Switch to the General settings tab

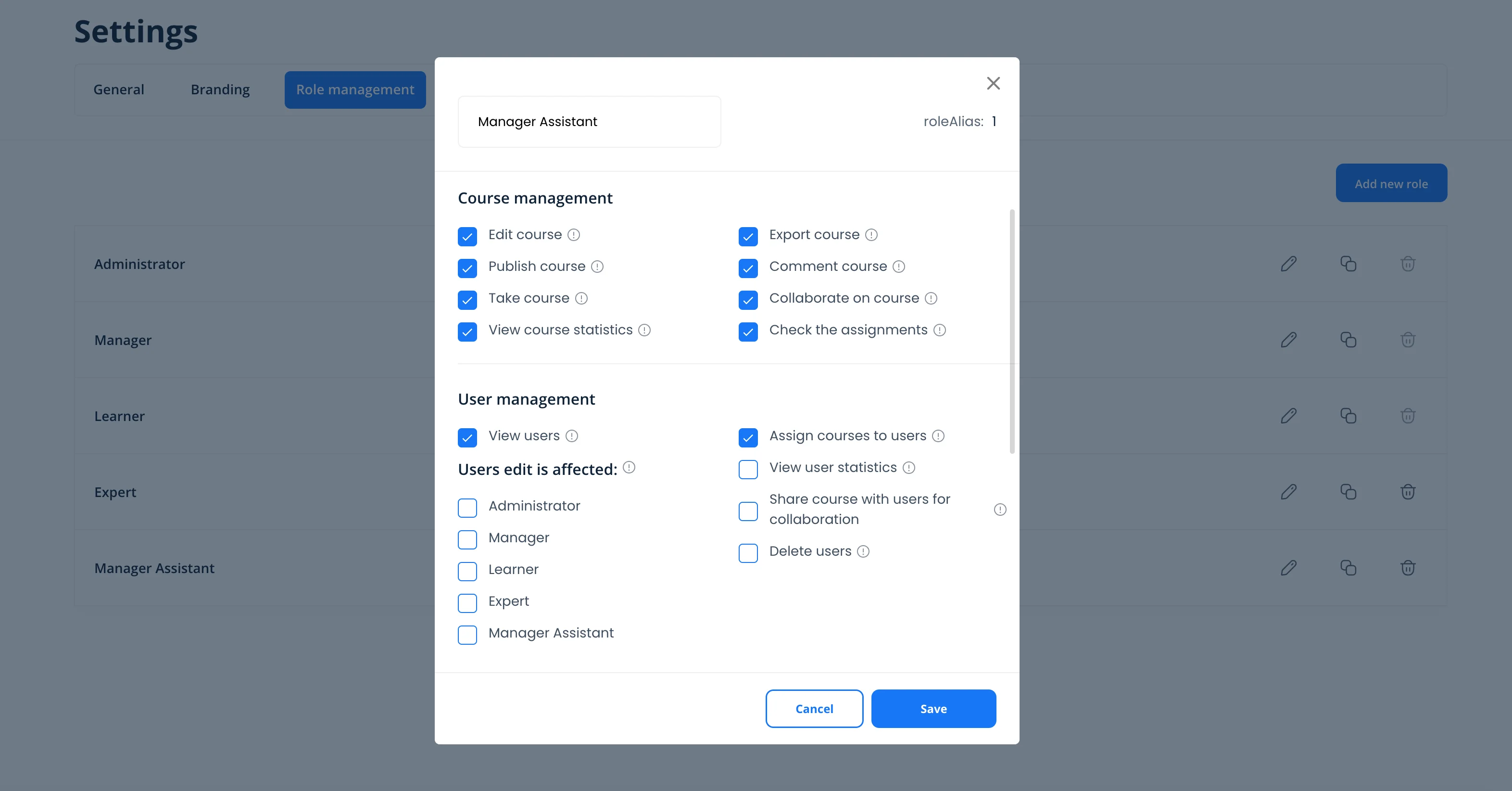119,90
